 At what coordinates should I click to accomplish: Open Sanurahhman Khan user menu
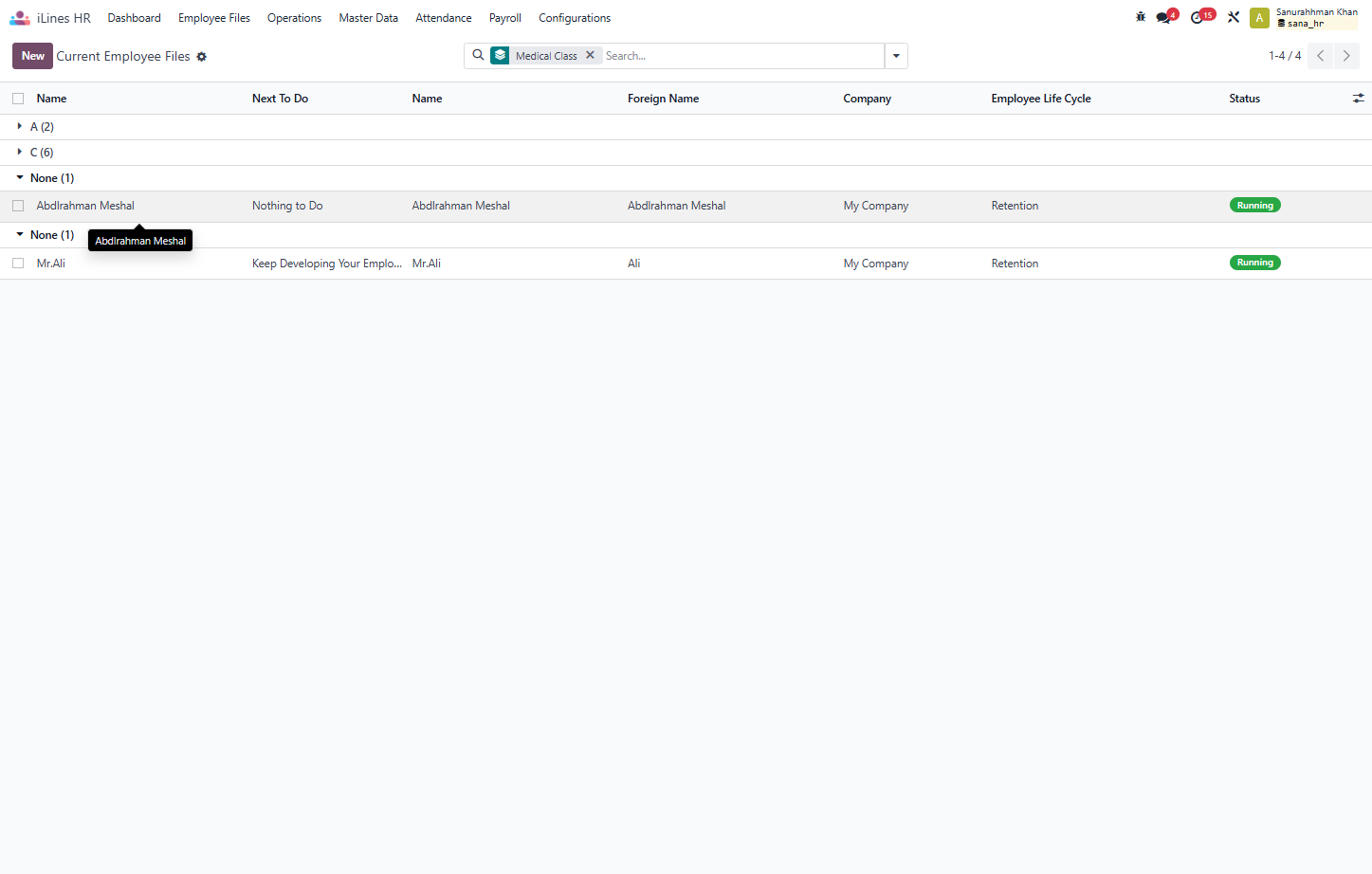click(x=1316, y=18)
